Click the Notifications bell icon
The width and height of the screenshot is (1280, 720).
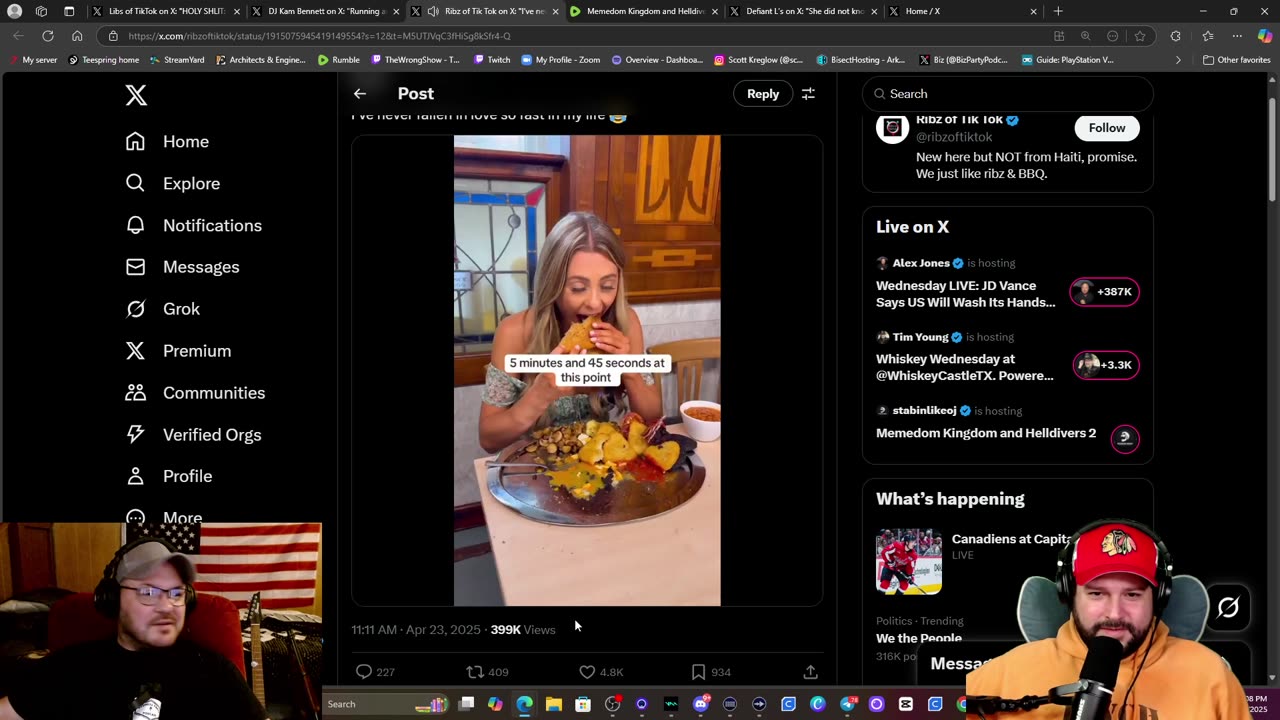pyautogui.click(x=135, y=226)
